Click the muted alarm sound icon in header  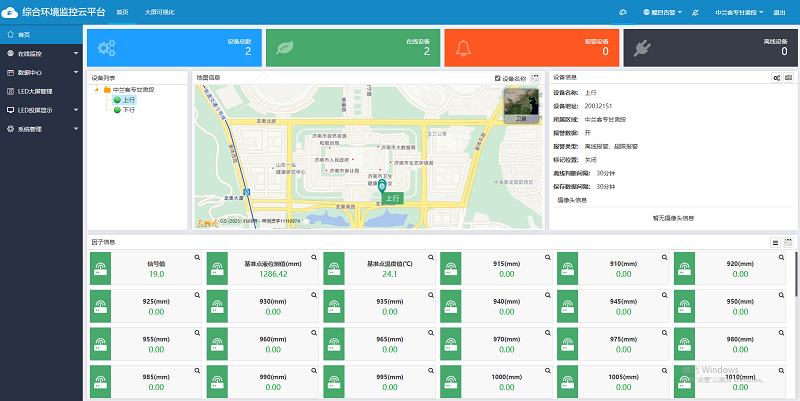[695, 12]
